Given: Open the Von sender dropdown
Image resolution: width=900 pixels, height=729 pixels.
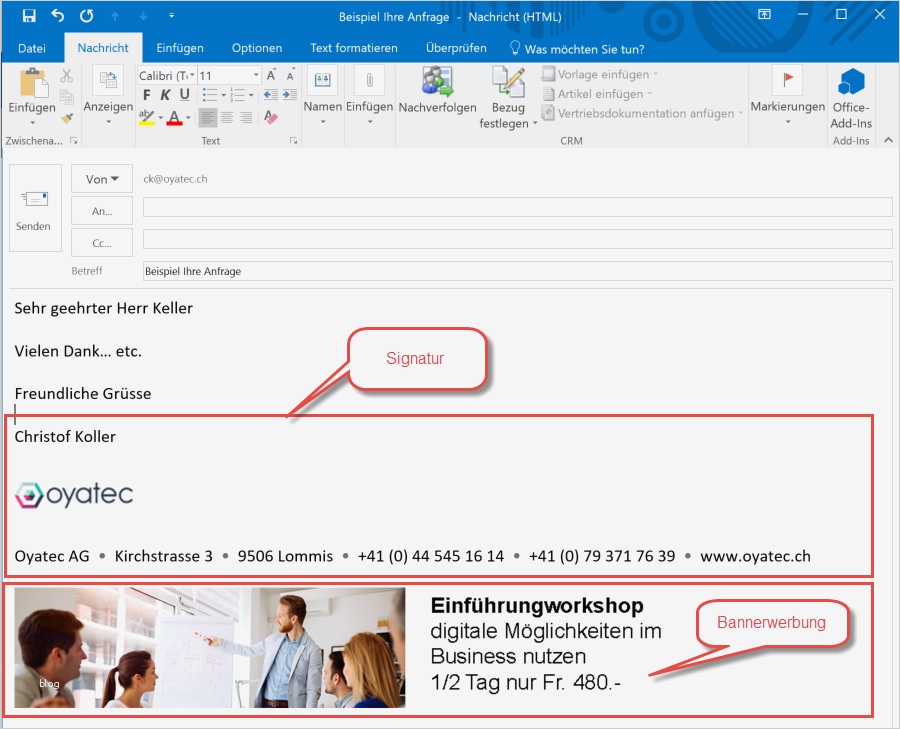Looking at the screenshot, I should pyautogui.click(x=102, y=179).
